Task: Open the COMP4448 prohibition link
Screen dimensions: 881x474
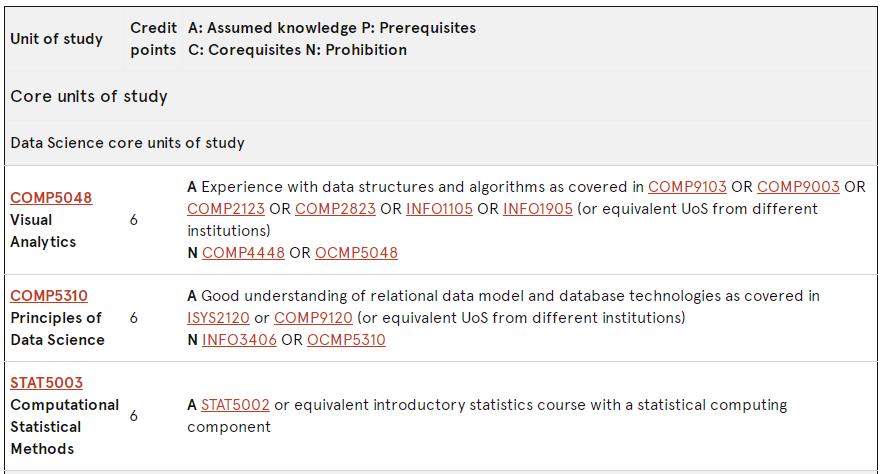Action: coord(243,253)
